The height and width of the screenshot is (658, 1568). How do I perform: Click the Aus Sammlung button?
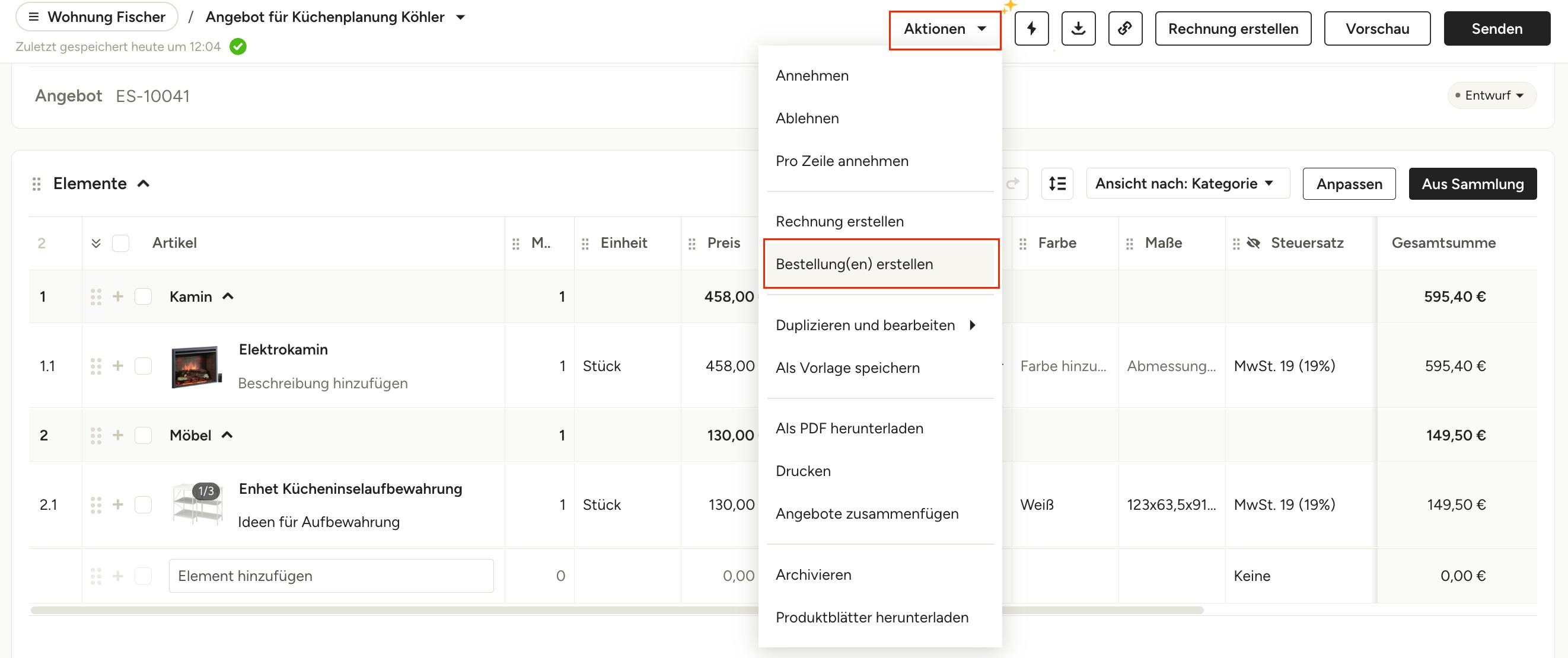[1473, 184]
